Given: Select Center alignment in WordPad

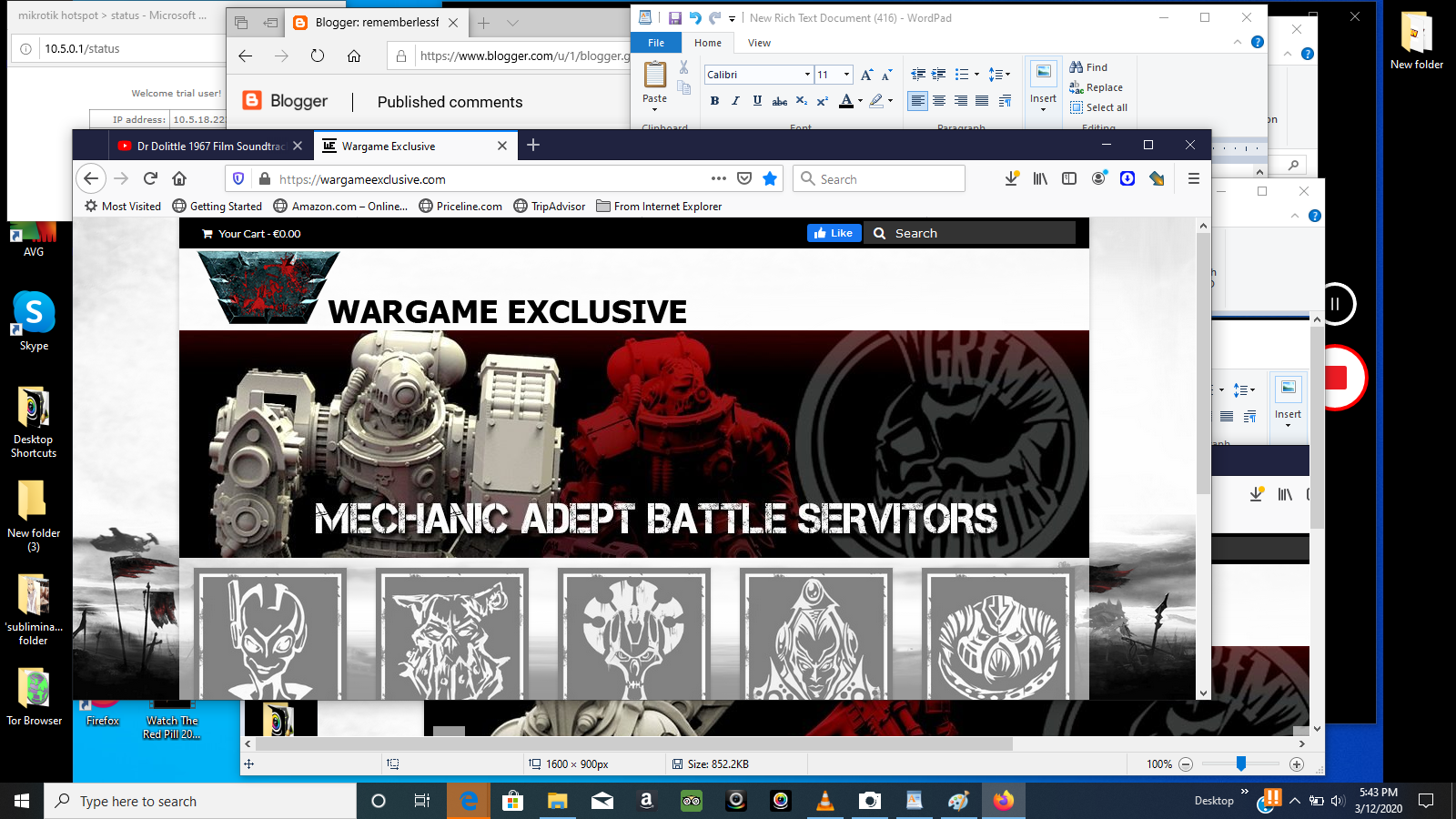Looking at the screenshot, I should point(939,101).
